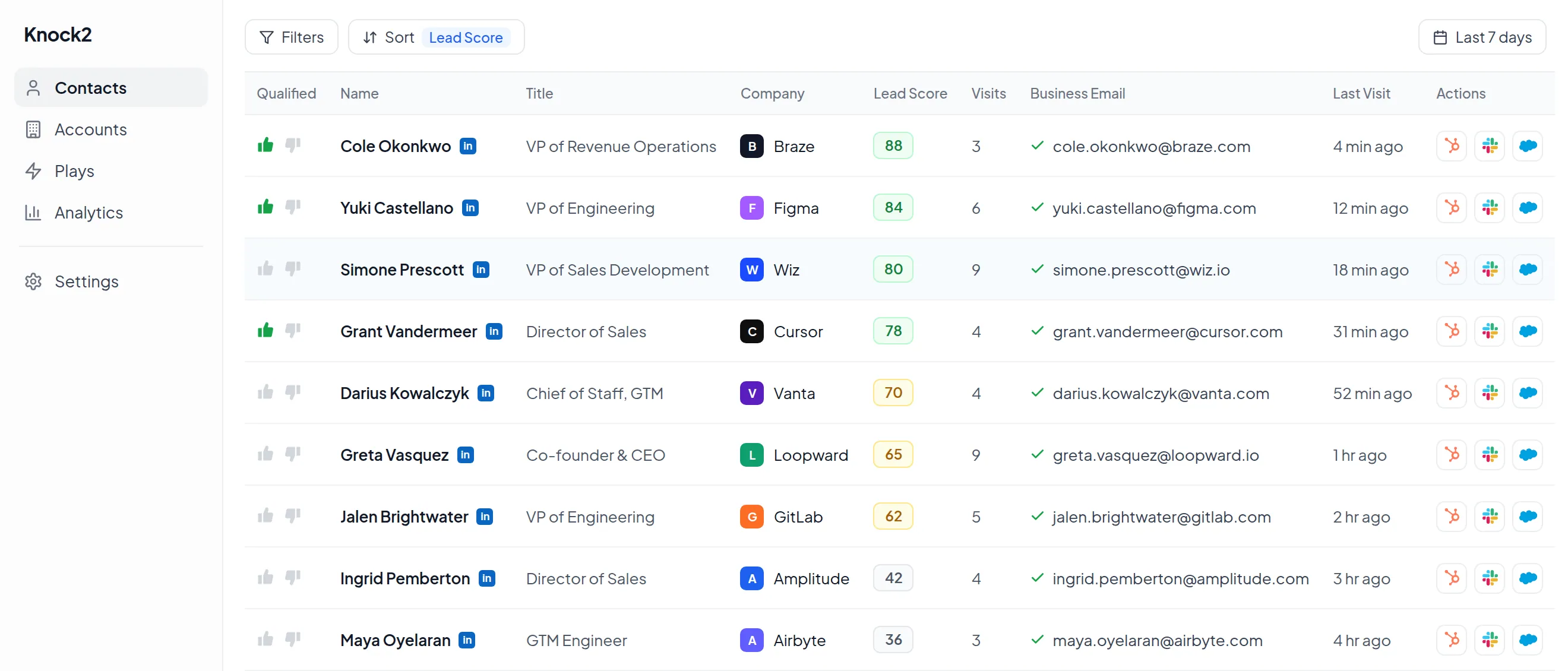
Task: Click HubSpot icon in Greta Vasquez row
Action: pyautogui.click(x=1452, y=454)
